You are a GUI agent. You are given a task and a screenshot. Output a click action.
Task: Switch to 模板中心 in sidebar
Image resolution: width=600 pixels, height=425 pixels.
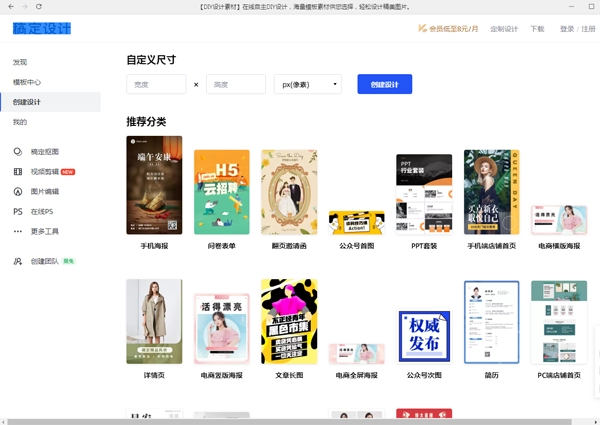pyautogui.click(x=27, y=82)
